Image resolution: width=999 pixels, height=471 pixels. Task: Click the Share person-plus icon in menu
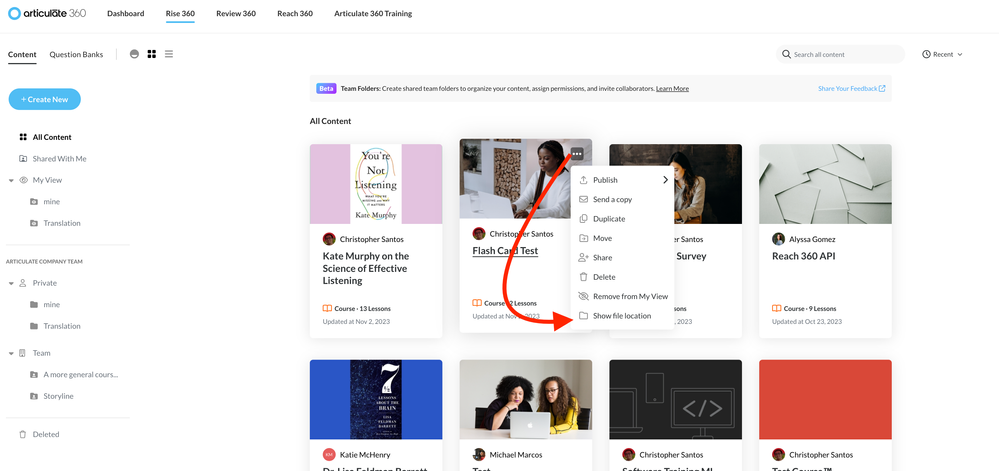[x=583, y=257]
